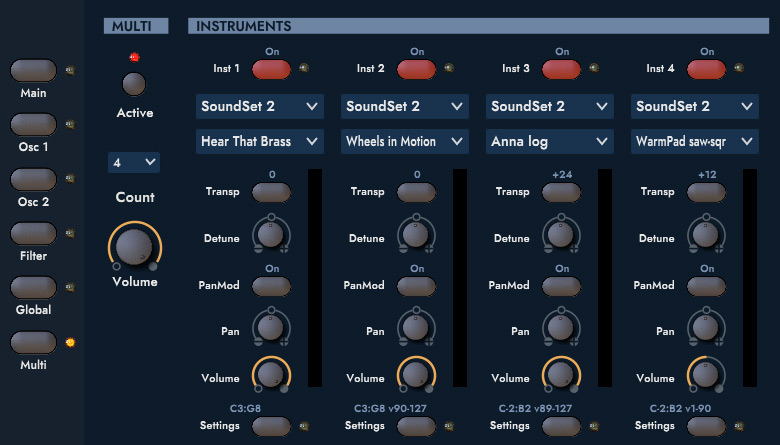Click the Inst 2 Detune knob
This screenshot has width=780, height=445.
tap(416, 235)
